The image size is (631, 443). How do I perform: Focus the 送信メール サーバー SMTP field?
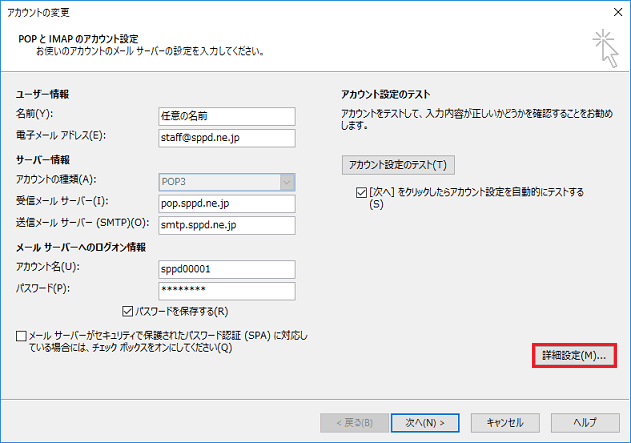point(226,225)
